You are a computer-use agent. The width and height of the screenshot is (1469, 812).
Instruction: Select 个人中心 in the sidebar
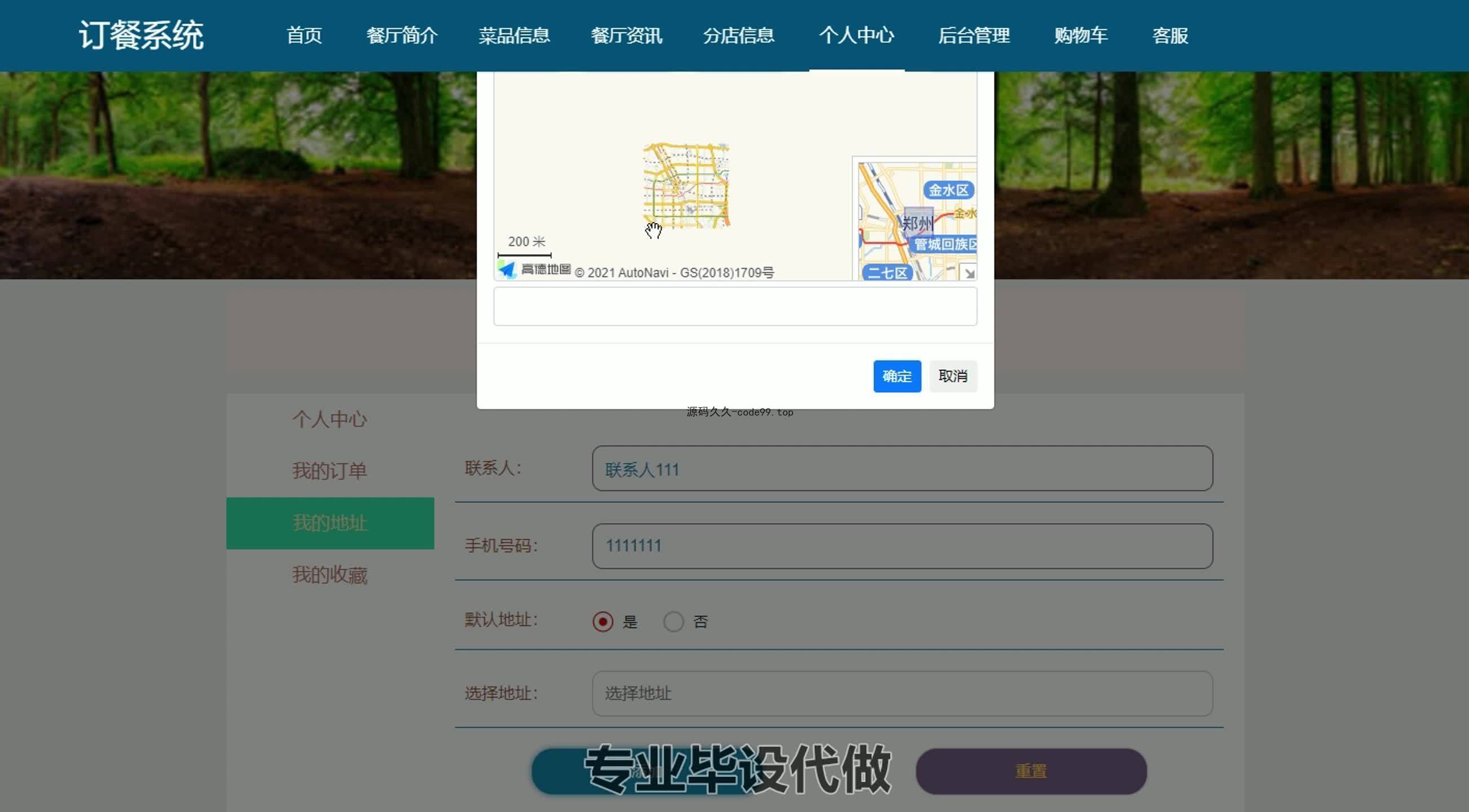tap(329, 420)
